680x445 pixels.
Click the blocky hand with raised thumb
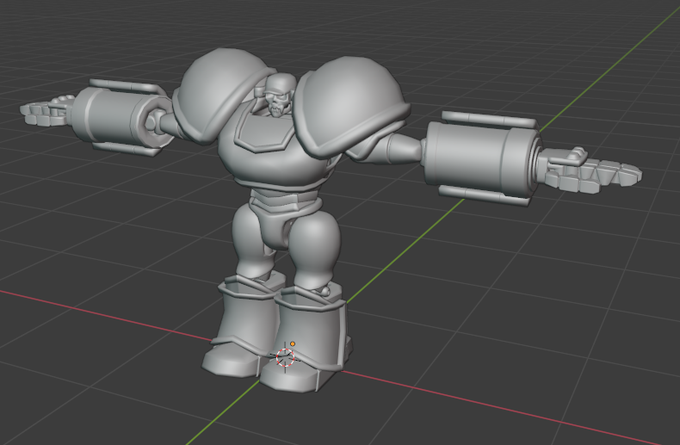[x=590, y=170]
